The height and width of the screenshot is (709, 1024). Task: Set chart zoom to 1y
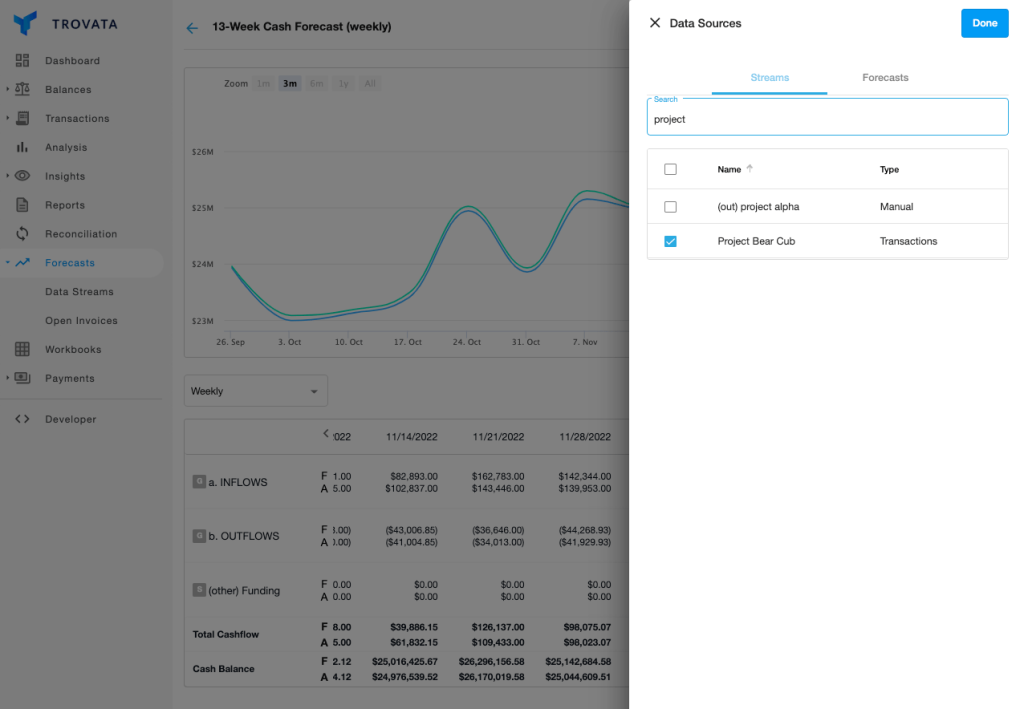click(344, 84)
